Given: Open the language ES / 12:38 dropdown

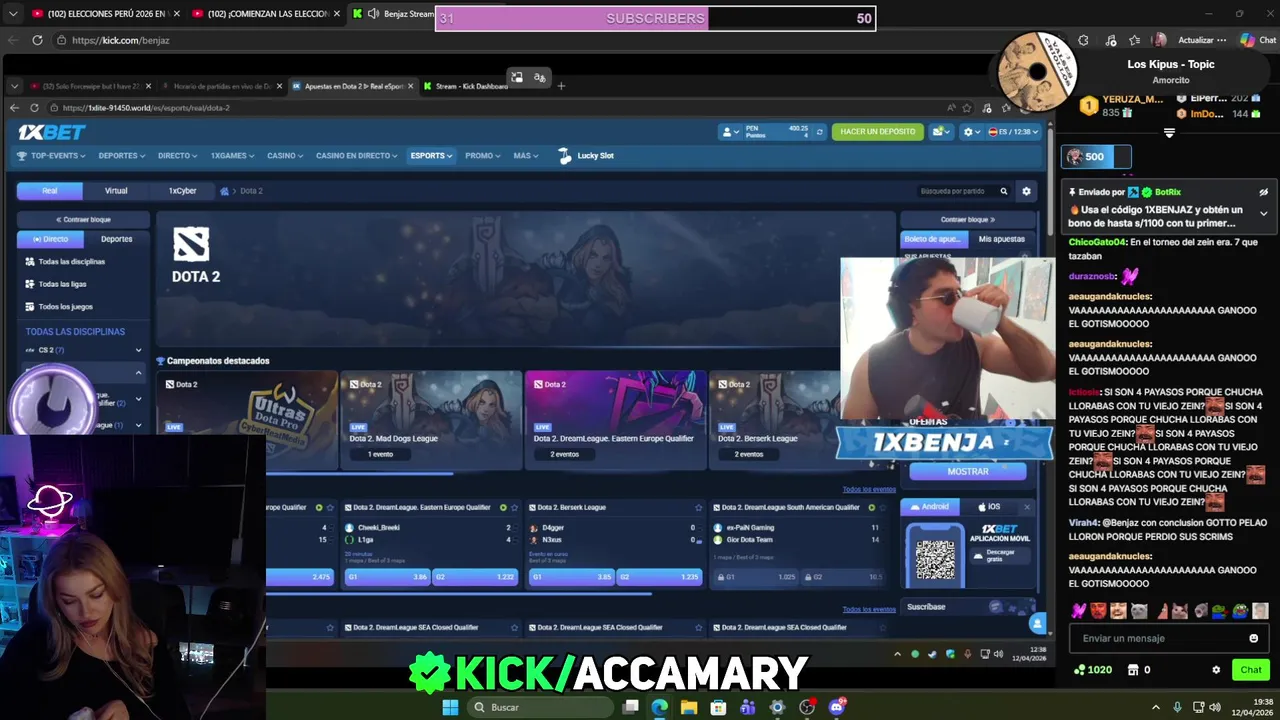Looking at the screenshot, I should [1013, 132].
